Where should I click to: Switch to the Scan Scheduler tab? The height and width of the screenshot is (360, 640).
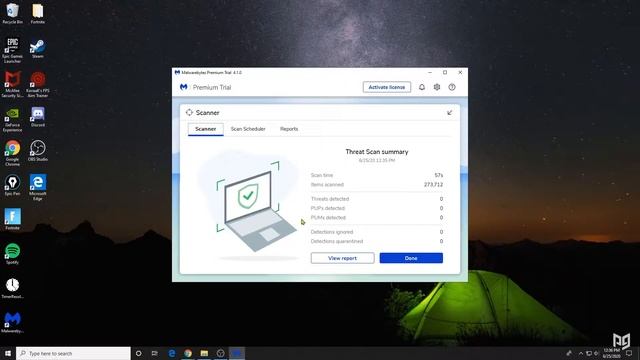point(248,129)
